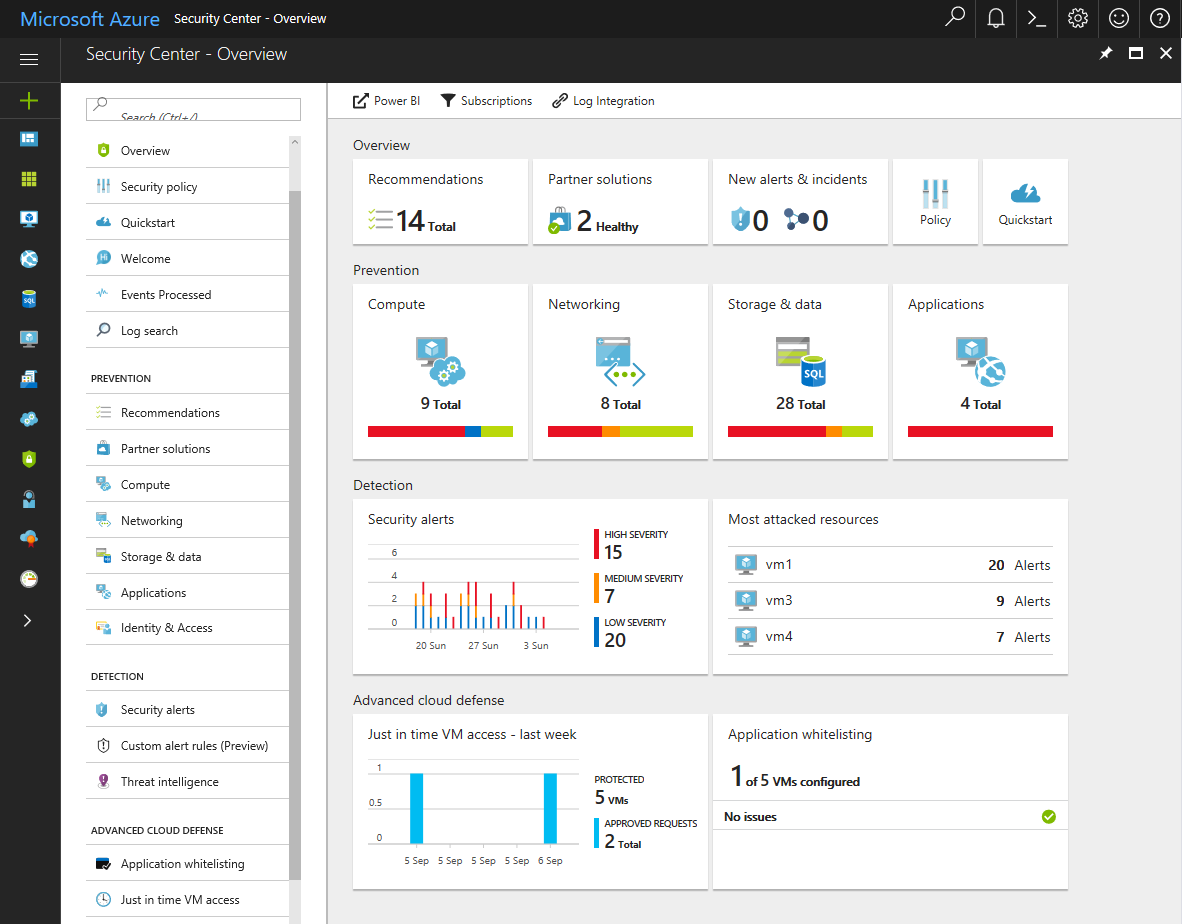Click the feedback smiley icon
This screenshot has width=1182, height=924.
click(x=1119, y=18)
